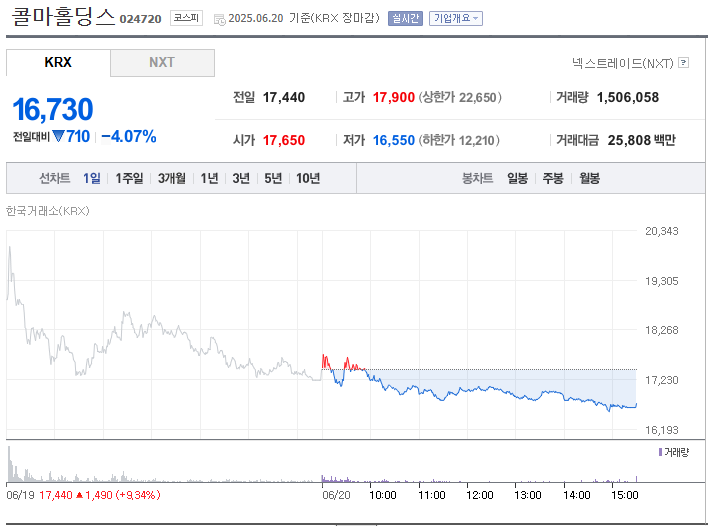Open the 일봉 daily candle chart
The width and height of the screenshot is (708, 526).
pyautogui.click(x=517, y=178)
